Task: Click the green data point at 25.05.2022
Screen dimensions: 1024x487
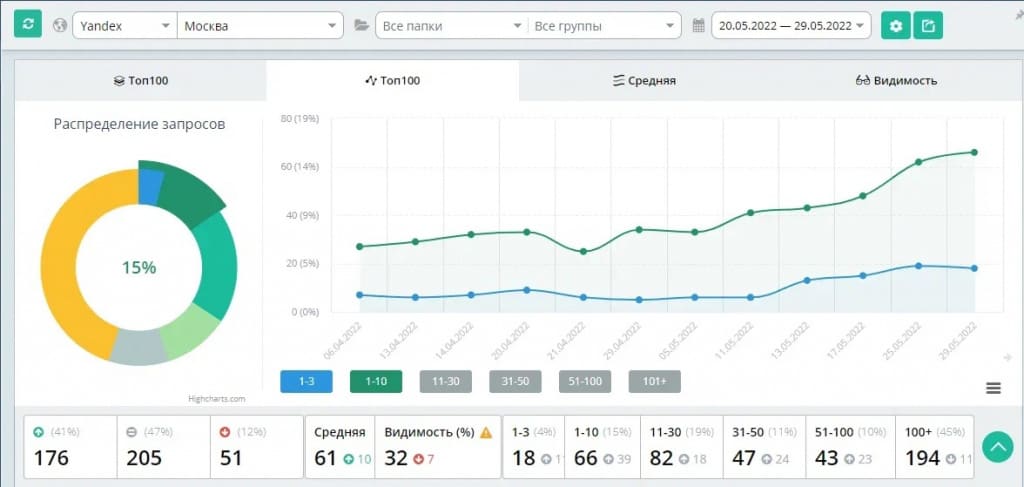Action: pos(918,162)
